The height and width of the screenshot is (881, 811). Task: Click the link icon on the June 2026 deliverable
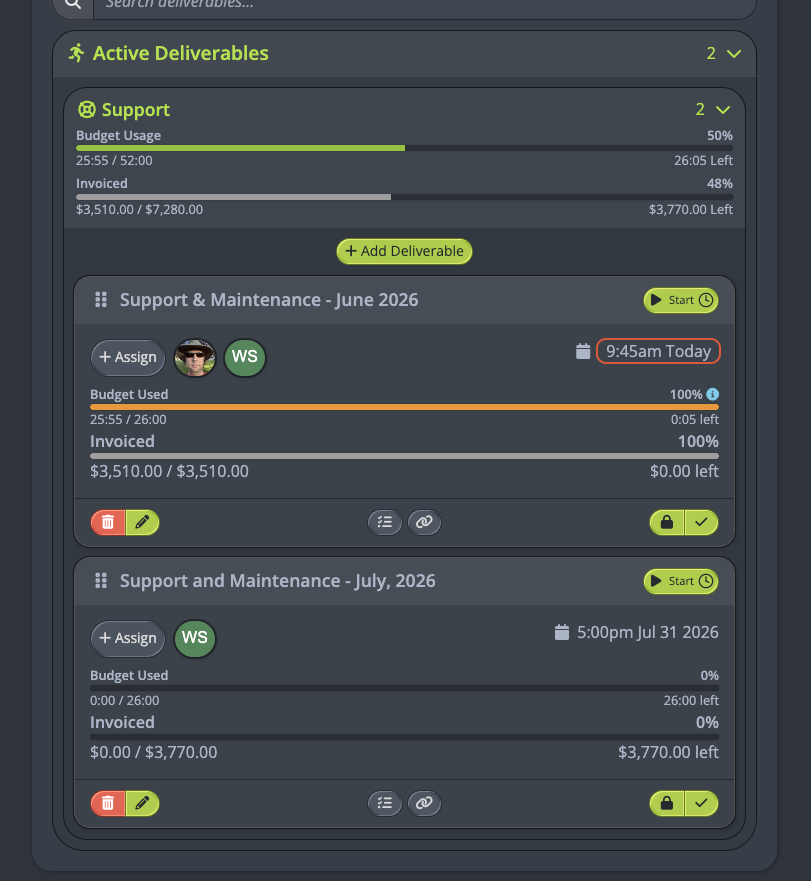[x=424, y=523]
